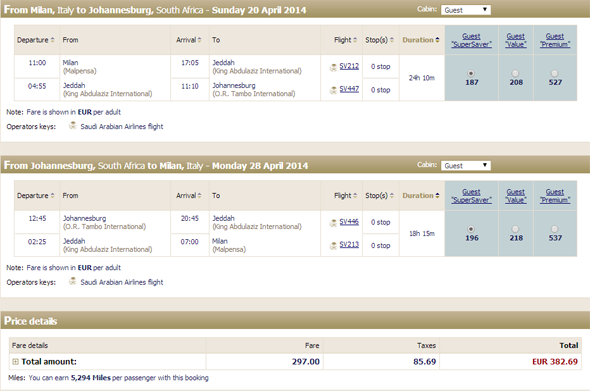This screenshot has width=590, height=391.
Task: Open Cabin dropdown for Milan to Johannesburg
Action: (x=466, y=10)
